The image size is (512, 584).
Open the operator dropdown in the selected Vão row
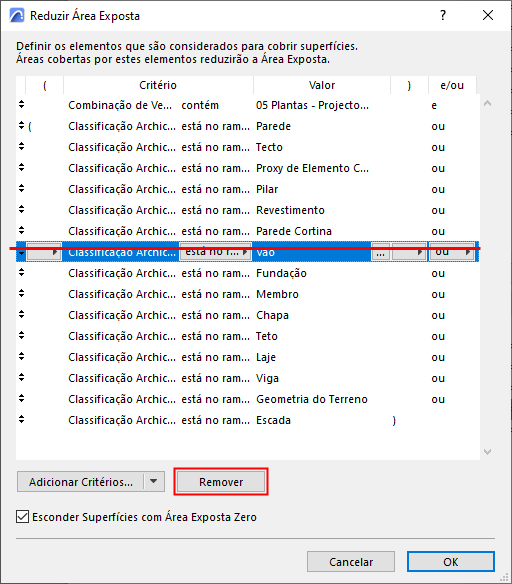pyautogui.click(x=215, y=252)
